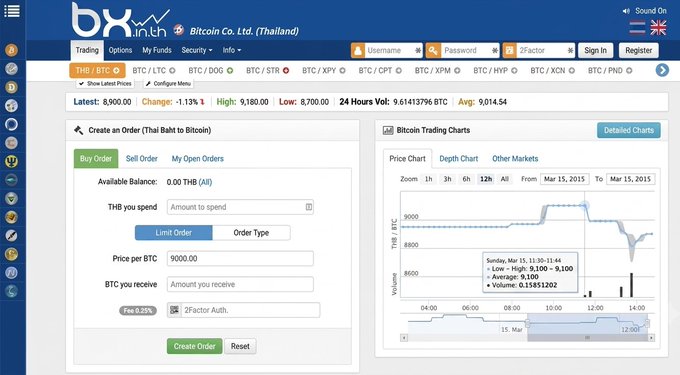Set chart zoom to 6h
The height and width of the screenshot is (375, 680).
tap(467, 179)
